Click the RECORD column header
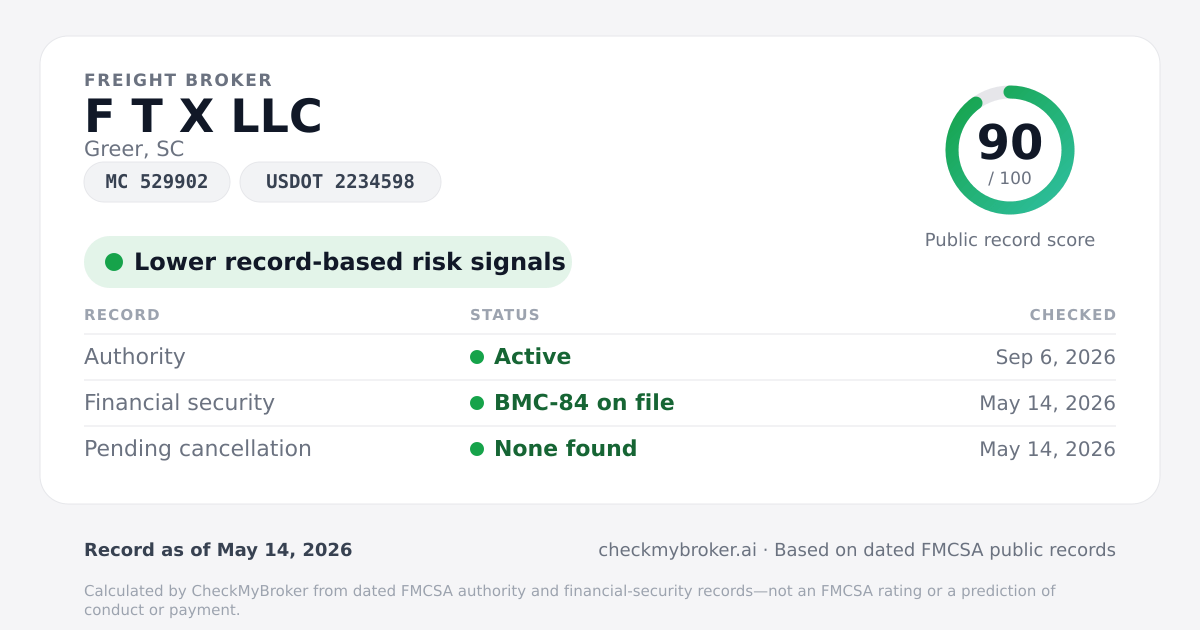The image size is (1200, 630). (x=122, y=315)
